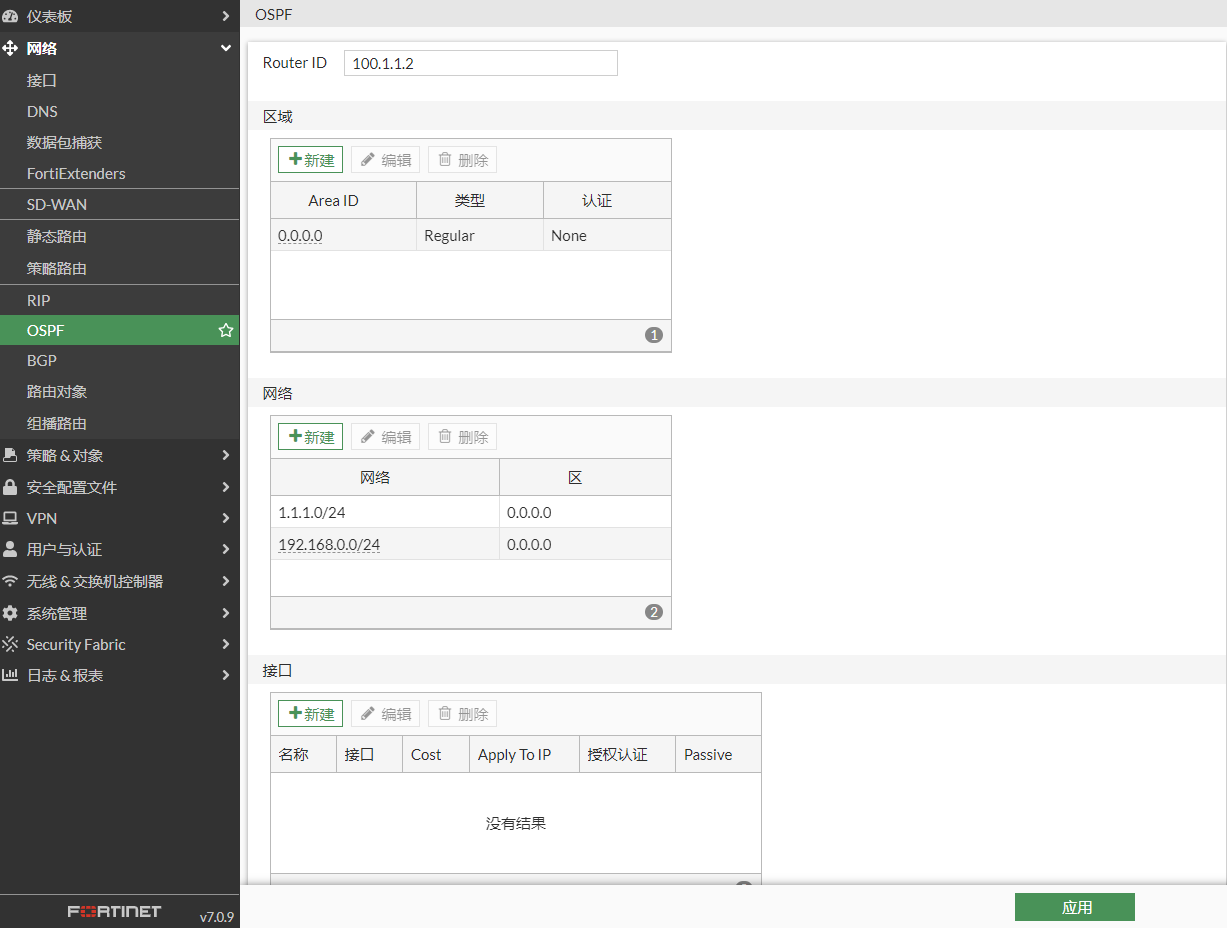Open the BGP routing page
The image size is (1227, 928).
coord(42,360)
